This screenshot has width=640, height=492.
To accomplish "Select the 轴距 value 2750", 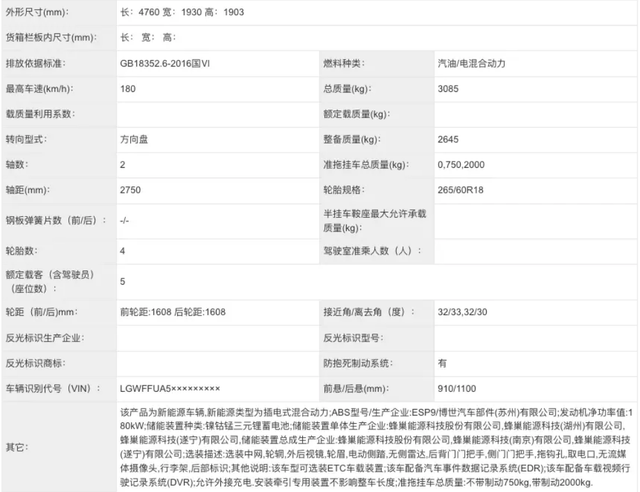I will pyautogui.click(x=132, y=188).
